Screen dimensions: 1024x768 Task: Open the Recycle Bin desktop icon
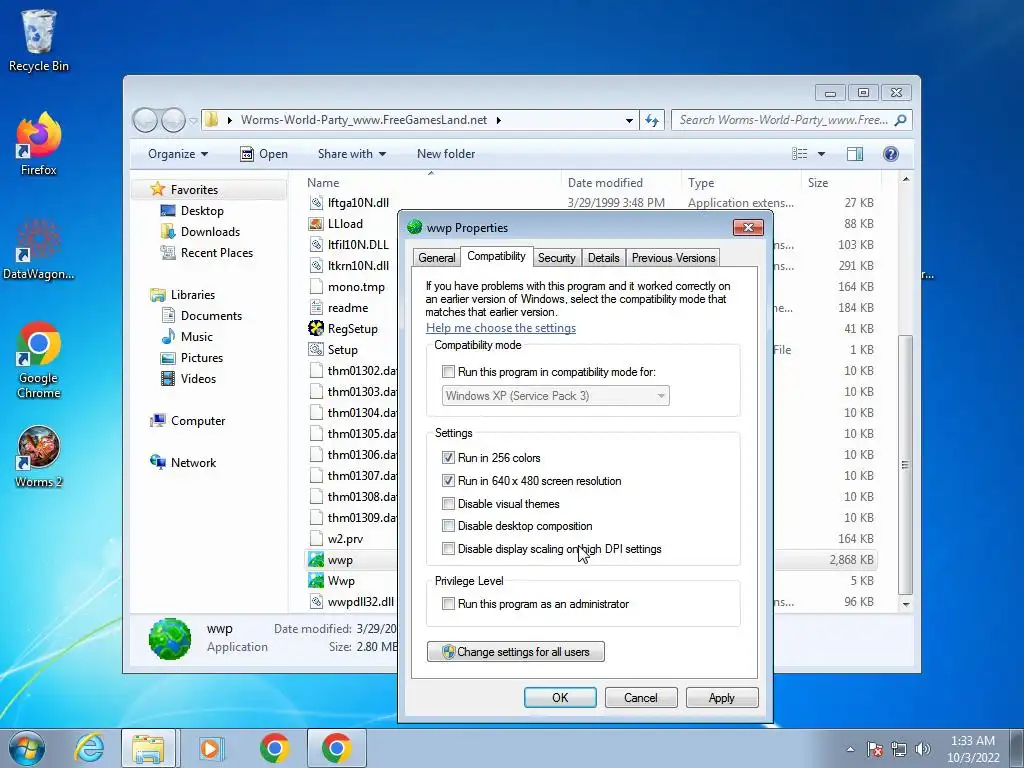click(38, 40)
